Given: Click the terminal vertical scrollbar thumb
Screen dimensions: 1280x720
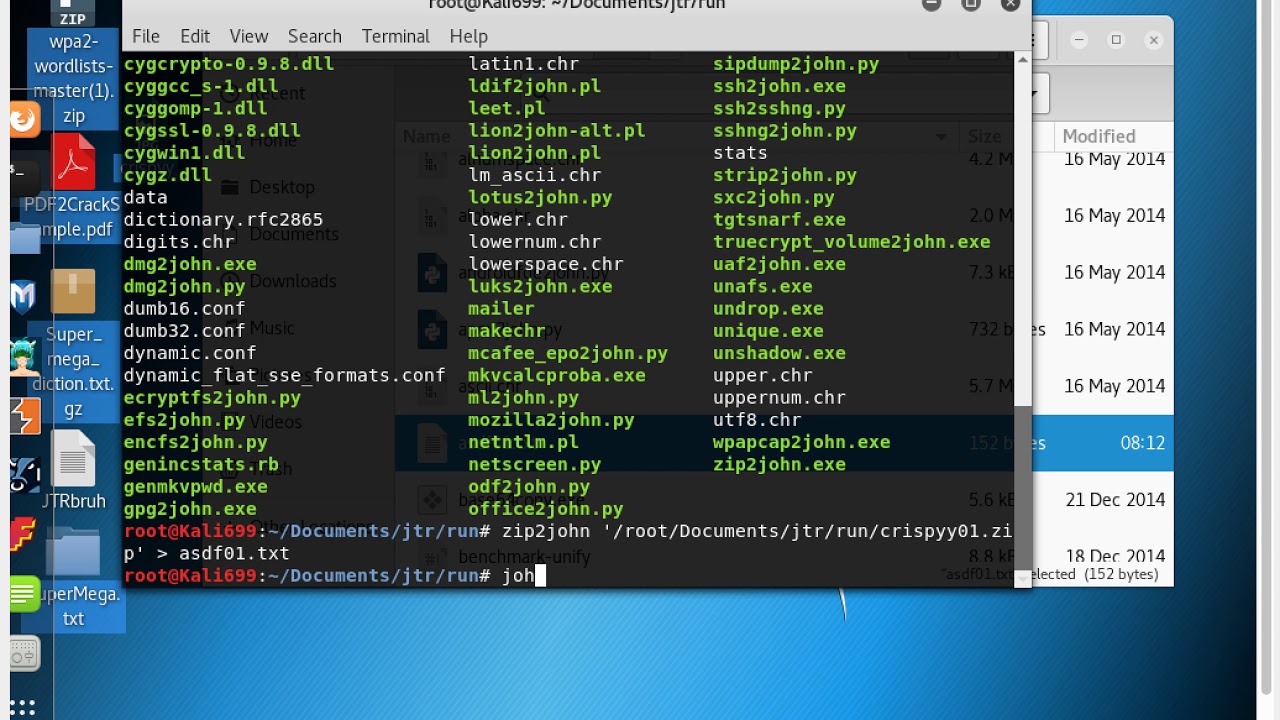Looking at the screenshot, I should pyautogui.click(x=1022, y=490).
